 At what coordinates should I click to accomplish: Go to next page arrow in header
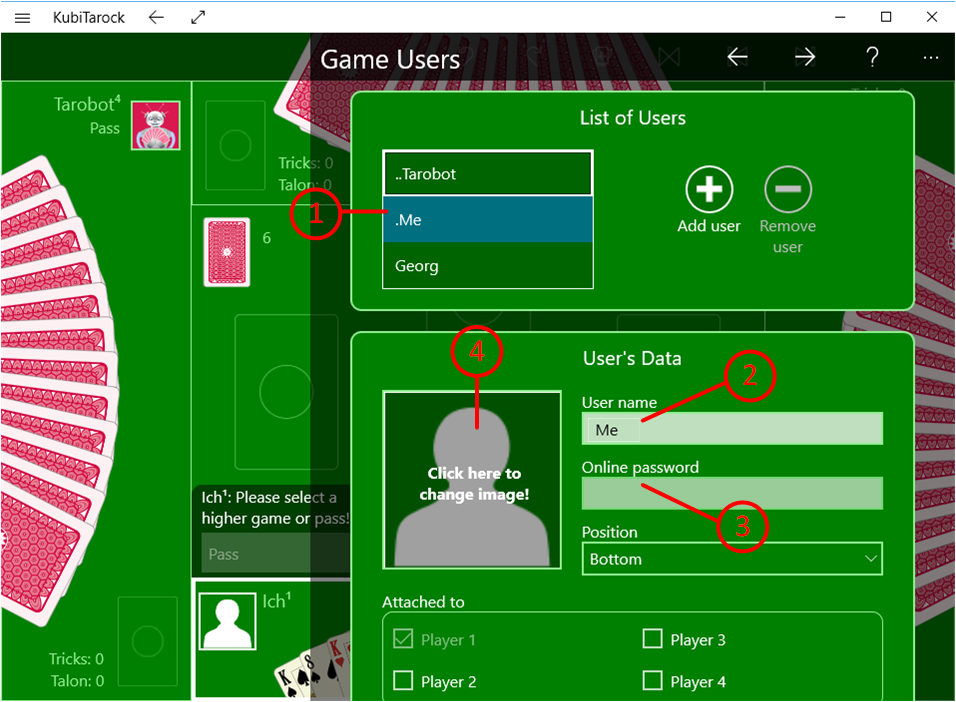805,58
